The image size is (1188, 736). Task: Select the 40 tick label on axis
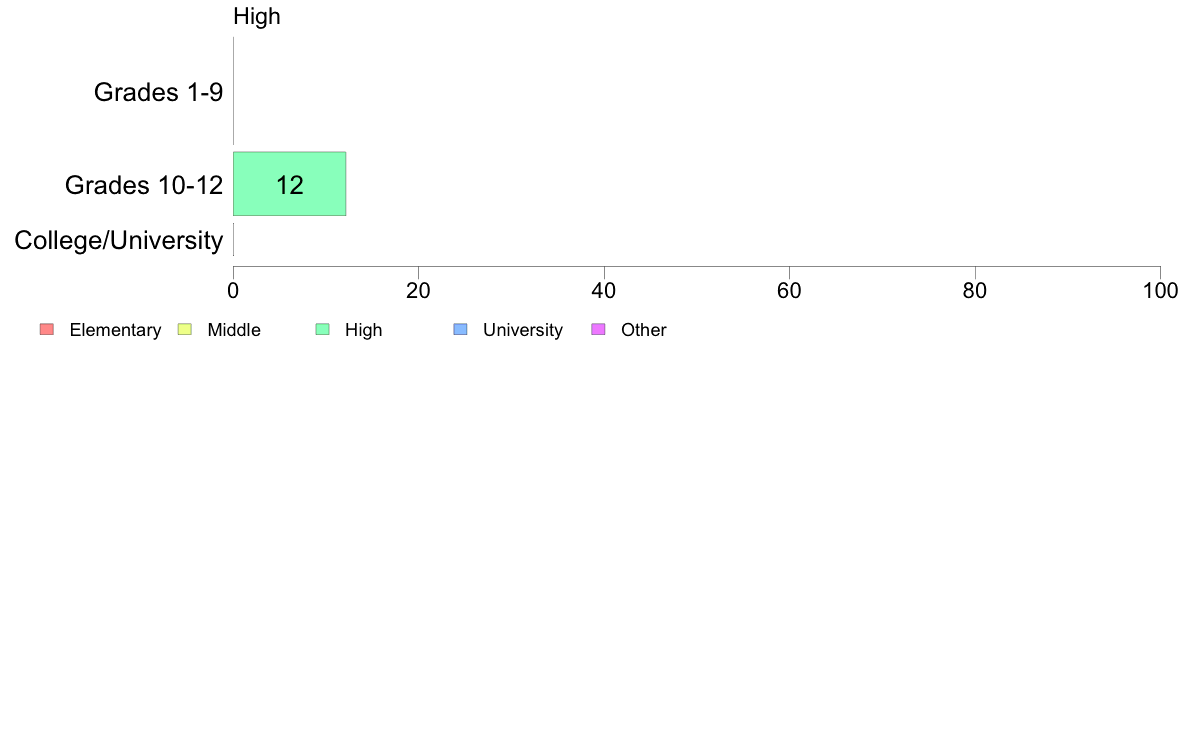(x=604, y=291)
